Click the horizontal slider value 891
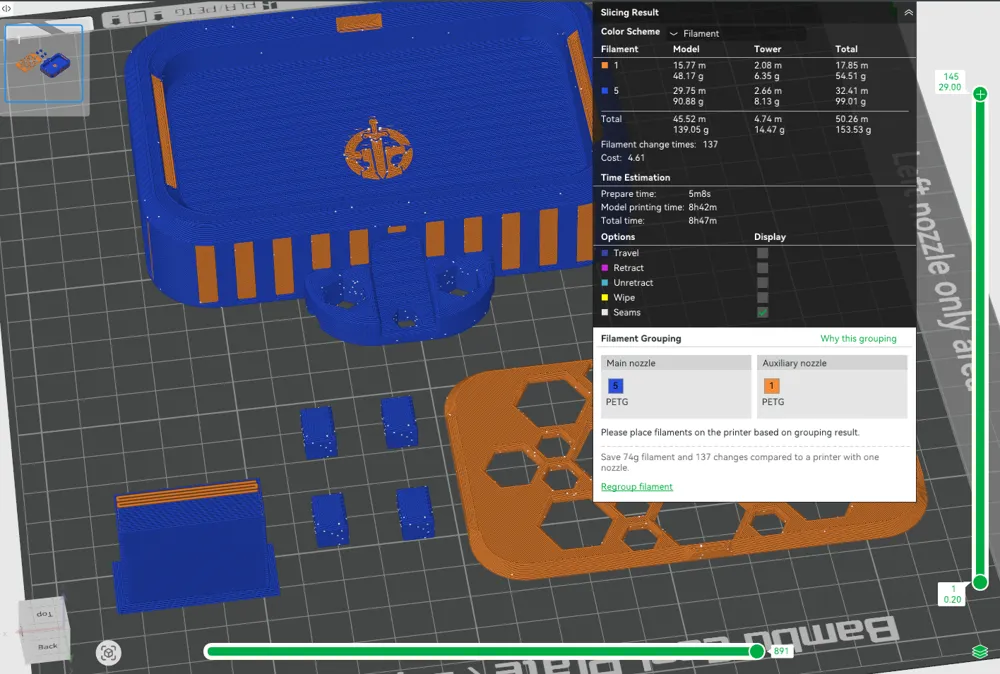The width and height of the screenshot is (1000, 674). (781, 651)
